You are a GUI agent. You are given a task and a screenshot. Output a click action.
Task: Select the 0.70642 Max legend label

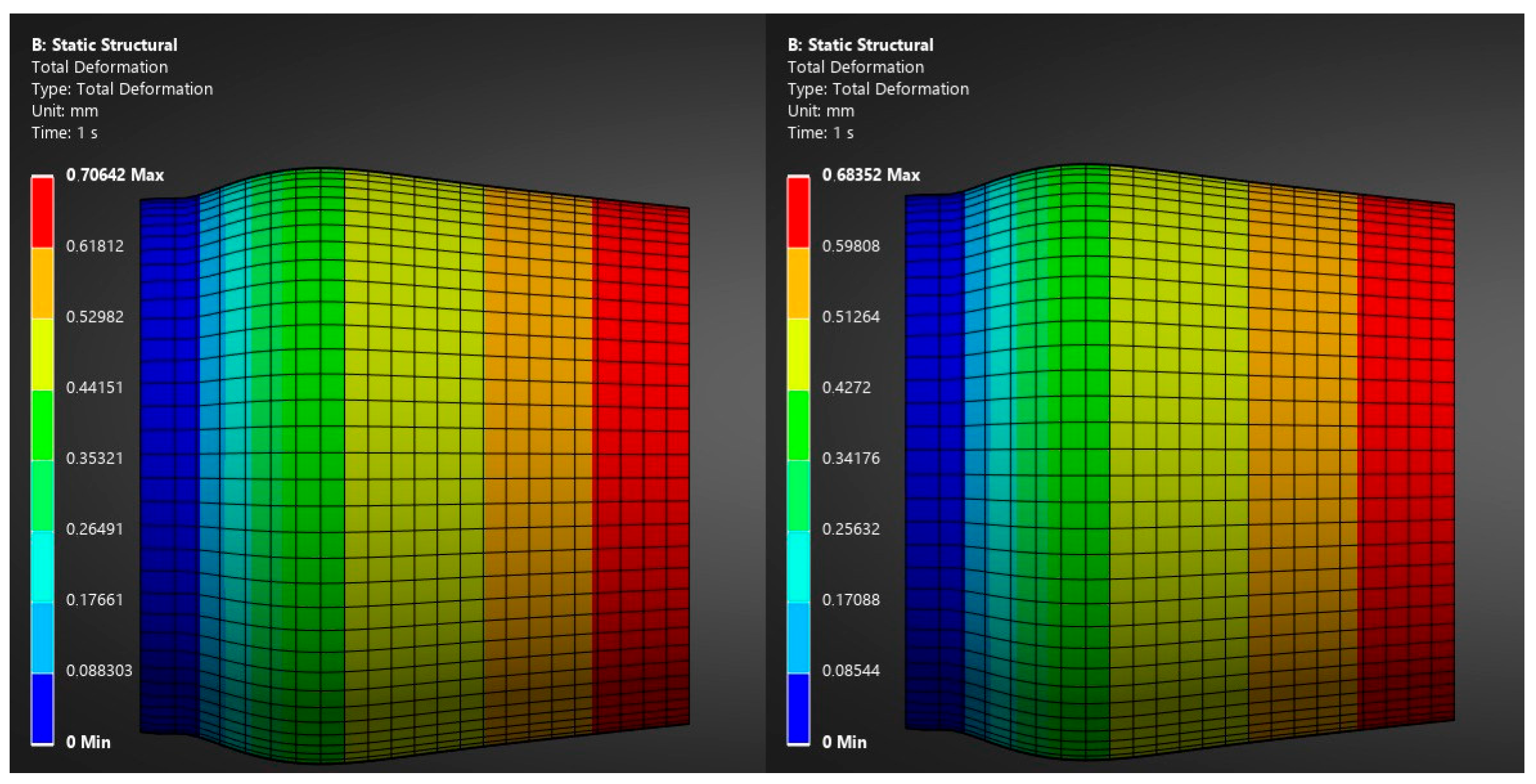tap(114, 175)
